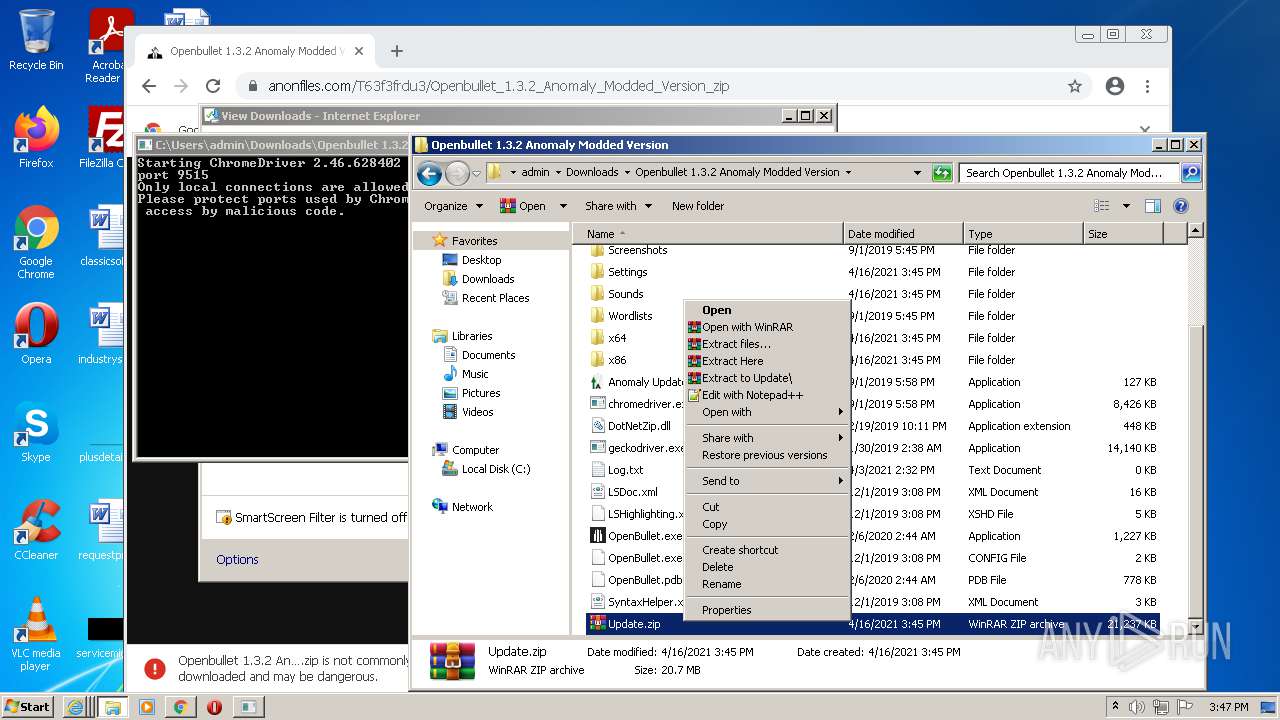Bookmark the page with Chrome's star icon
1280x720 pixels.
pyautogui.click(x=1075, y=86)
